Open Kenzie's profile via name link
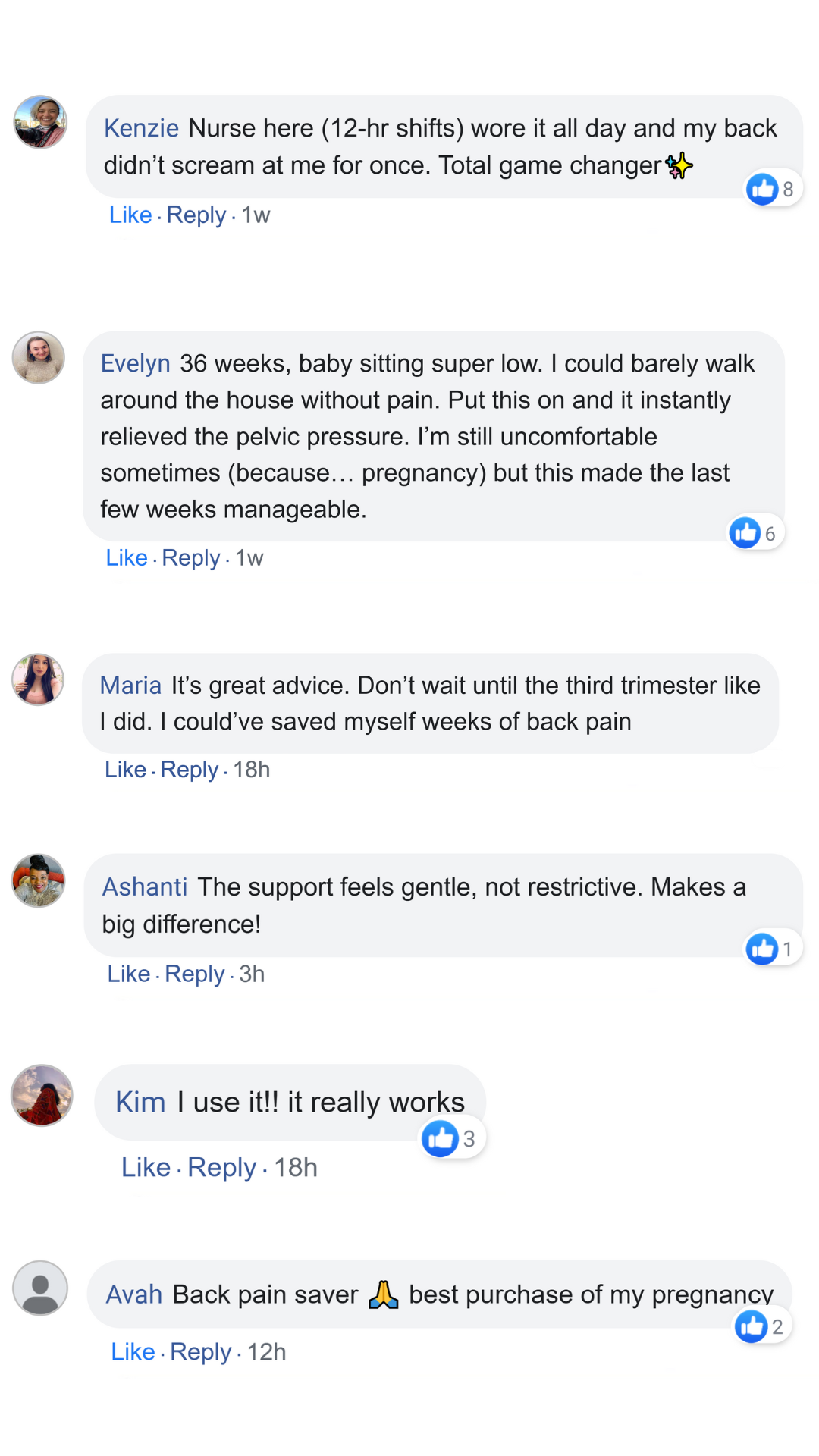This screenshot has width=819, height=1456. pos(141,128)
